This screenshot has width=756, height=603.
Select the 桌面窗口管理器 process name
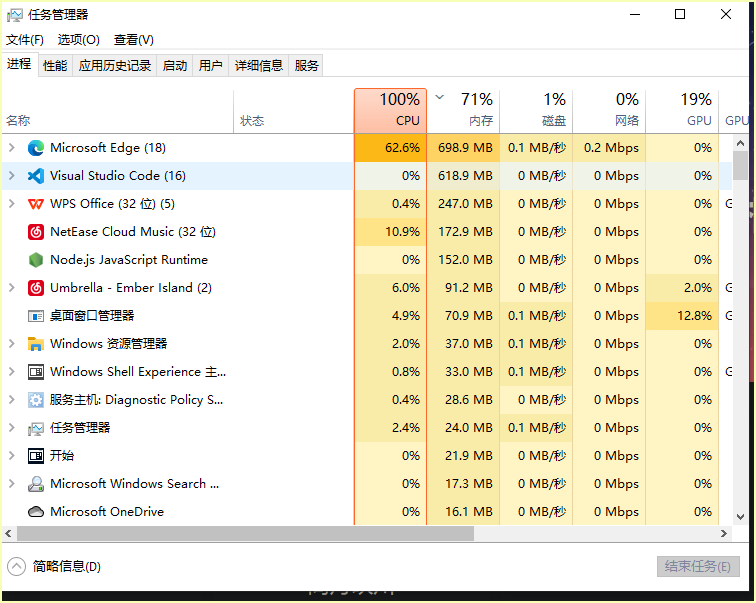pyautogui.click(x=92, y=316)
